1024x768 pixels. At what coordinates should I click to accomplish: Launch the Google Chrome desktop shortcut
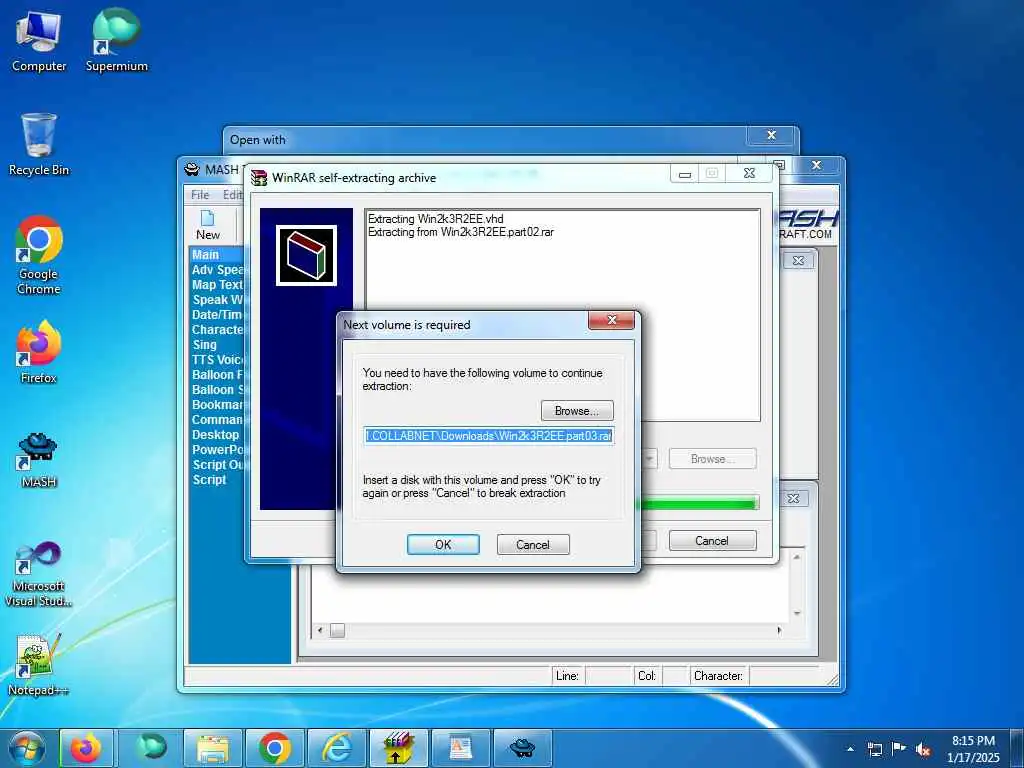[x=39, y=255]
